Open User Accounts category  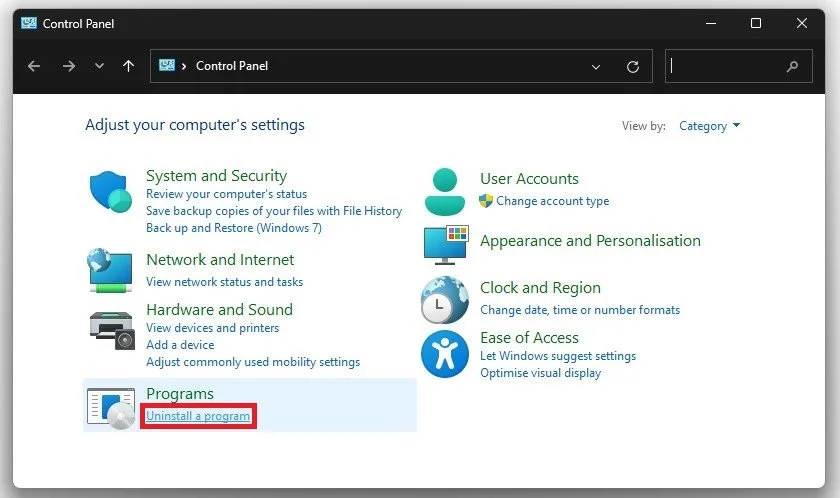click(x=529, y=178)
